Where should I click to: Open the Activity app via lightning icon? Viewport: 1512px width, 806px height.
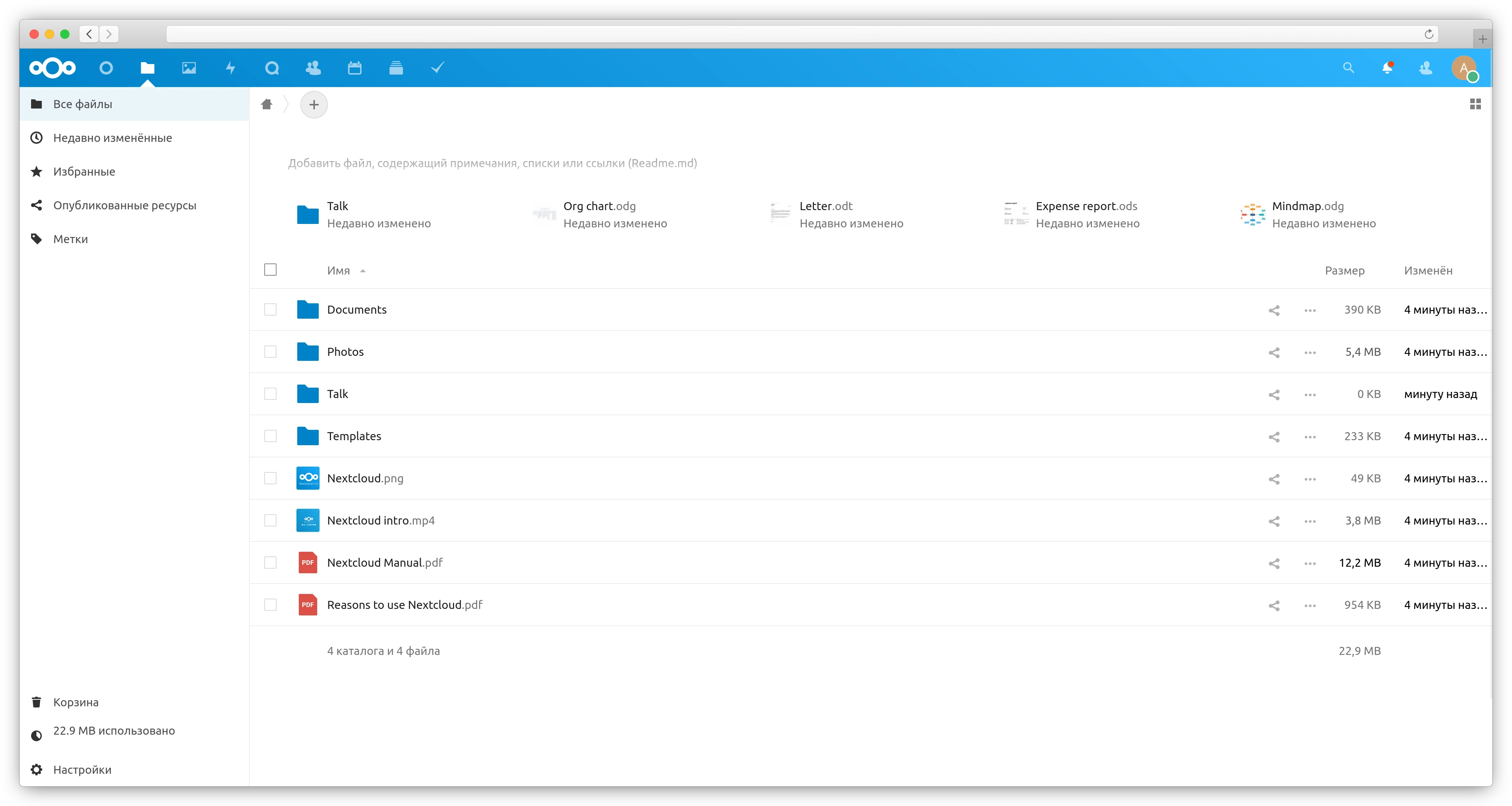click(x=230, y=68)
